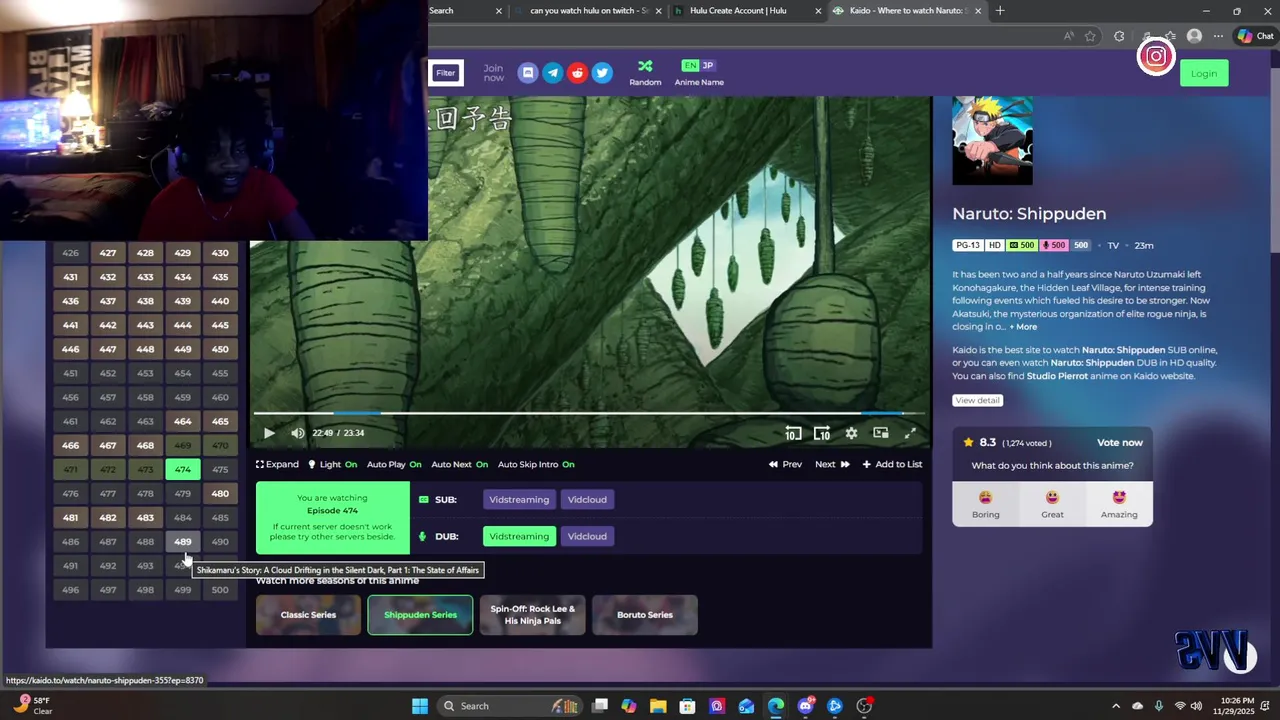Select the SUB Vidstreaming server

519,500
